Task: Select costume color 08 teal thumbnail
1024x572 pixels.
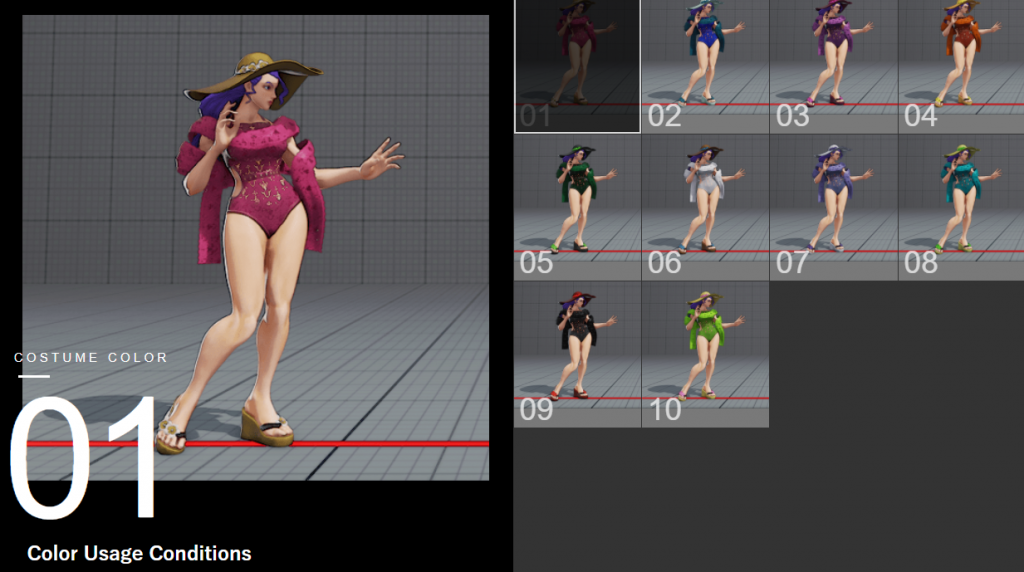Action: coord(961,208)
